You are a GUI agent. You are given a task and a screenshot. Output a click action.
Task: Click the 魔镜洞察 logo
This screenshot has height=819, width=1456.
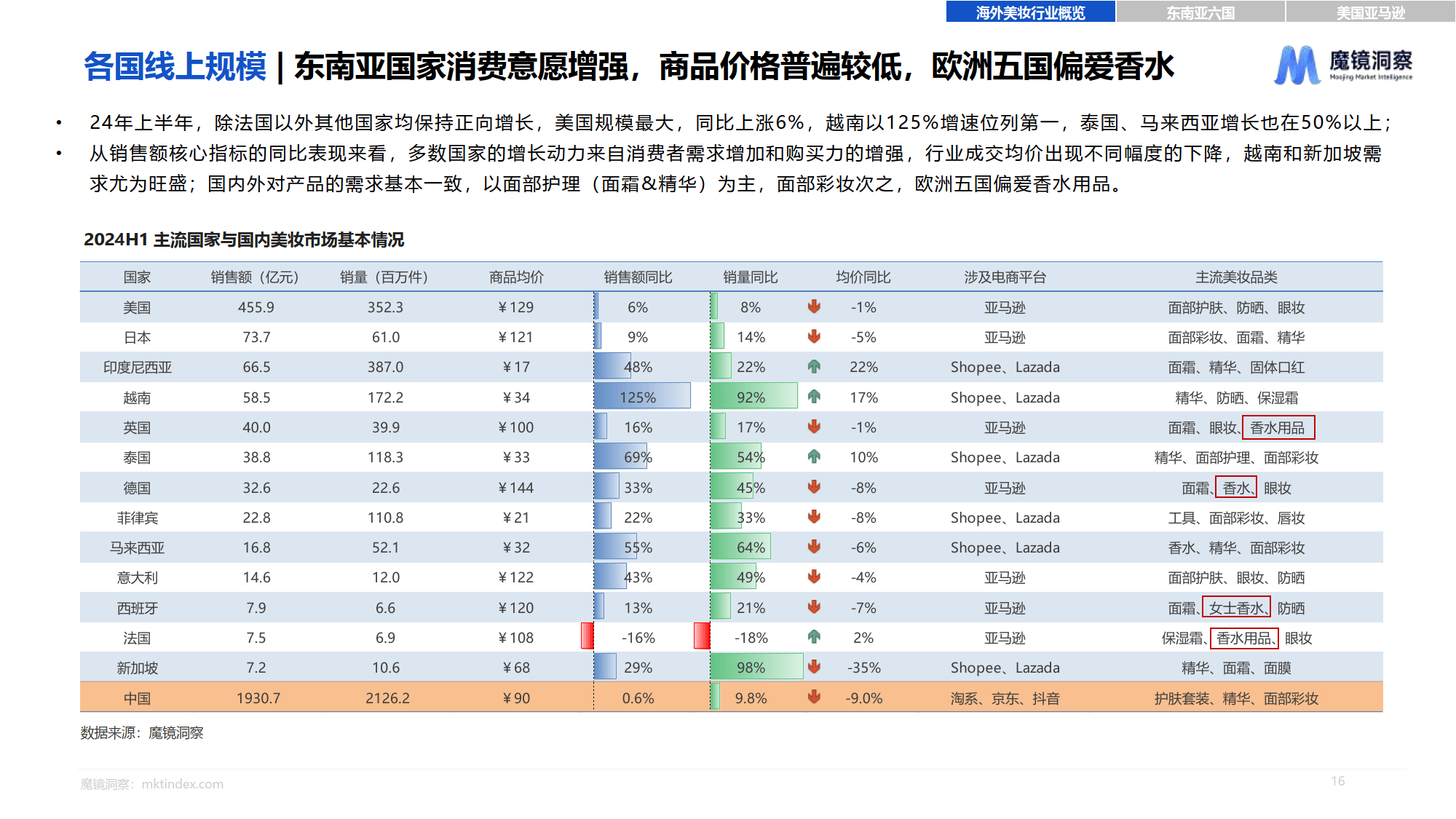1343,65
